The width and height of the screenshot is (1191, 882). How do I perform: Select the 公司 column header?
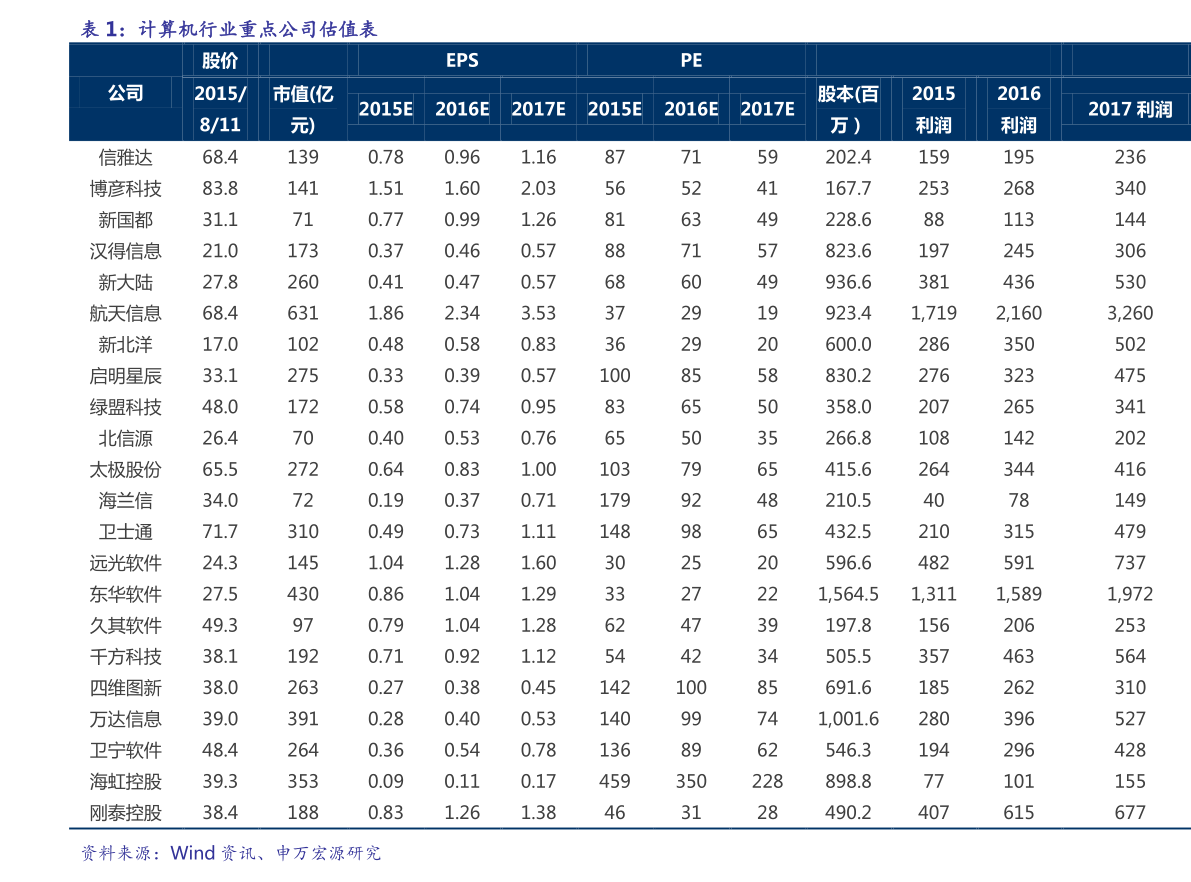(125, 93)
